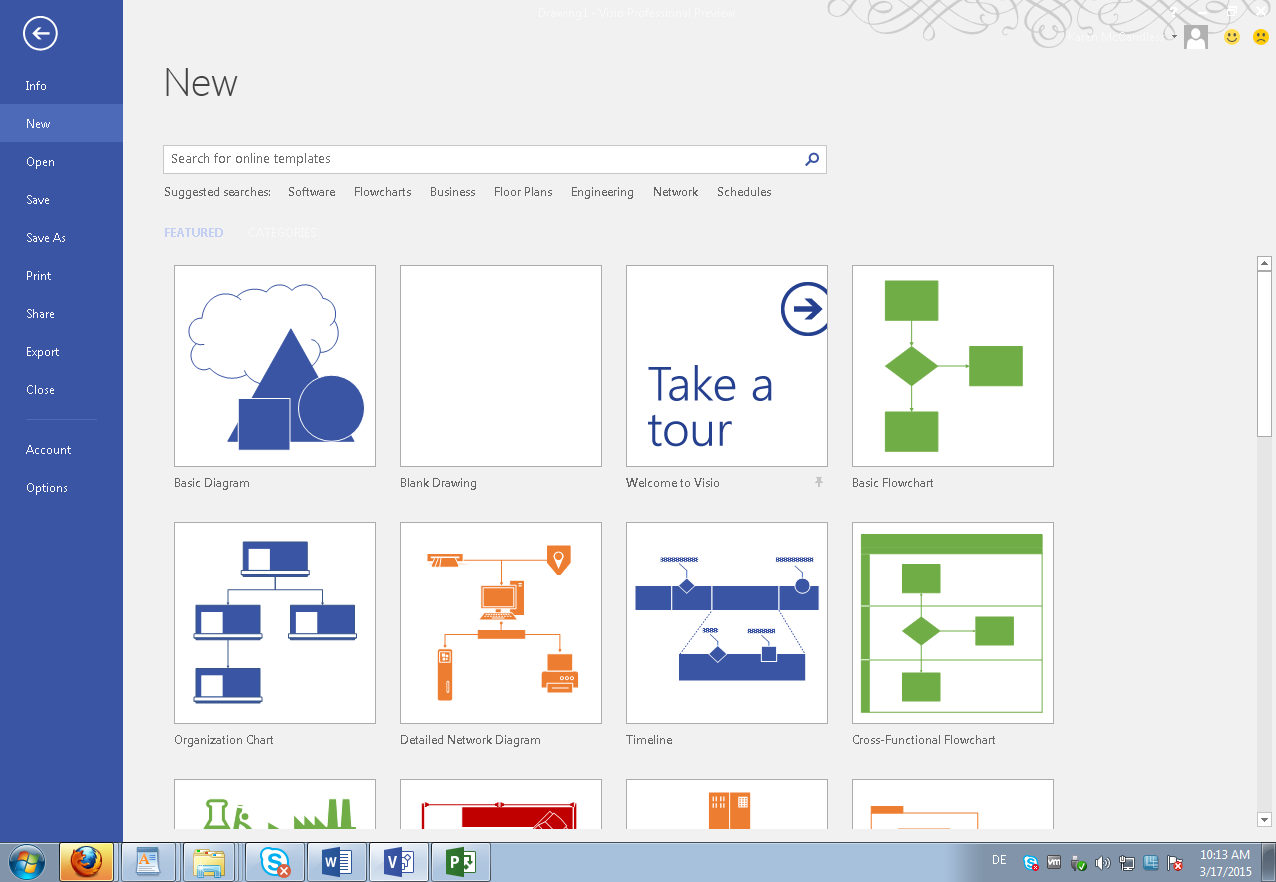
Task: Click the sad frown feedback icon
Action: [x=1260, y=37]
